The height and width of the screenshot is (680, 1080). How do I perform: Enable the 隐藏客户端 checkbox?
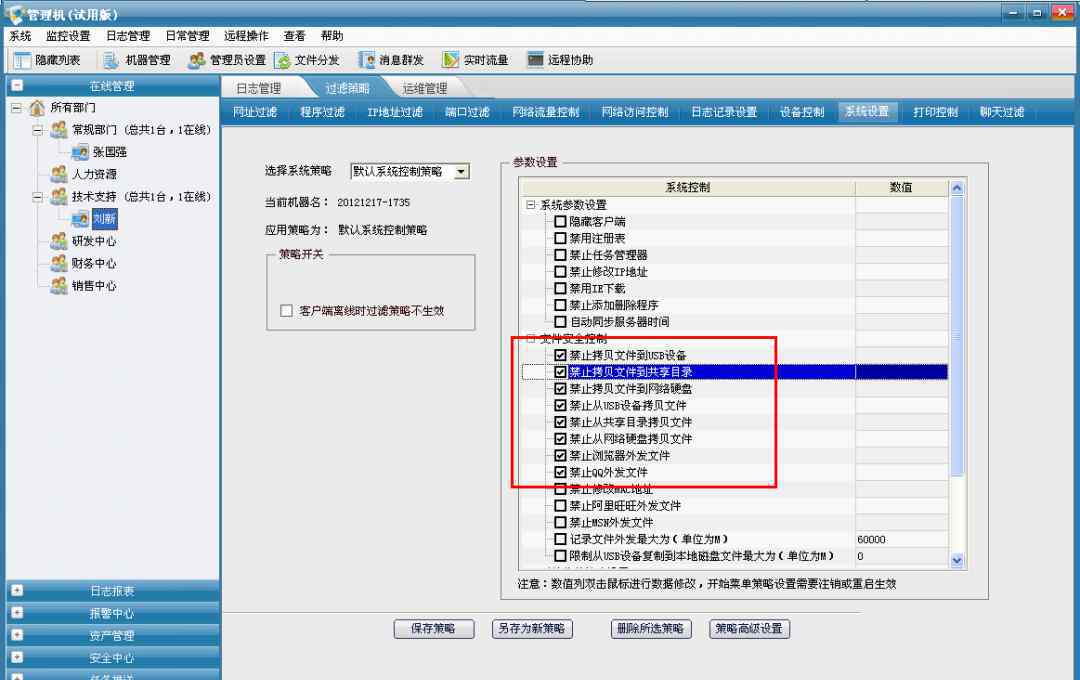(560, 222)
